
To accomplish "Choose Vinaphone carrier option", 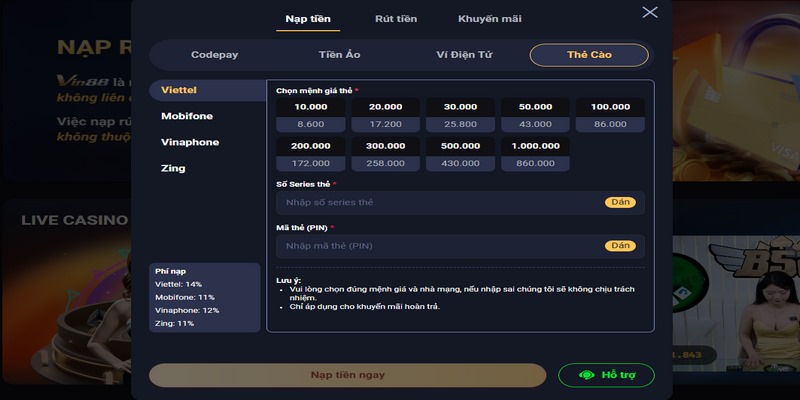I will (190, 142).
